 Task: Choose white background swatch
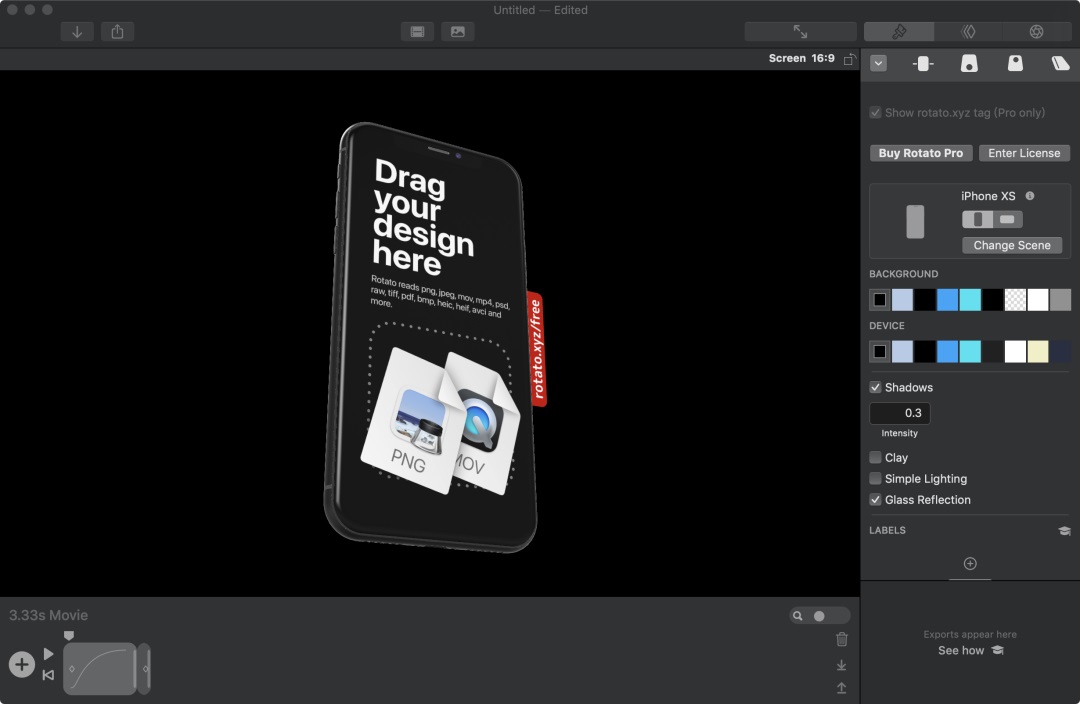1038,300
